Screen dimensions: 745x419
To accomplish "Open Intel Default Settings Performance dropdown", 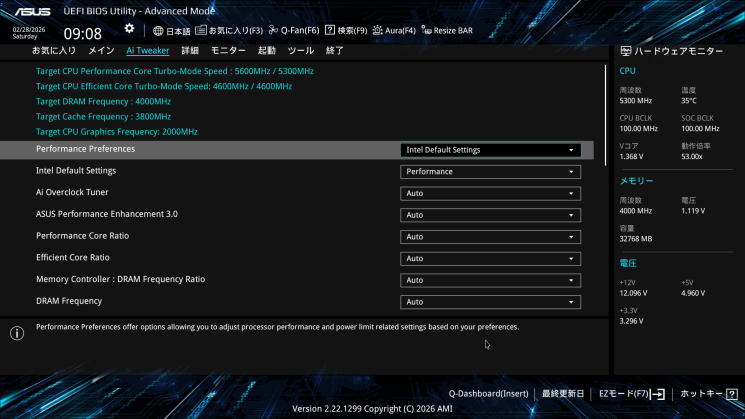I will click(490, 172).
